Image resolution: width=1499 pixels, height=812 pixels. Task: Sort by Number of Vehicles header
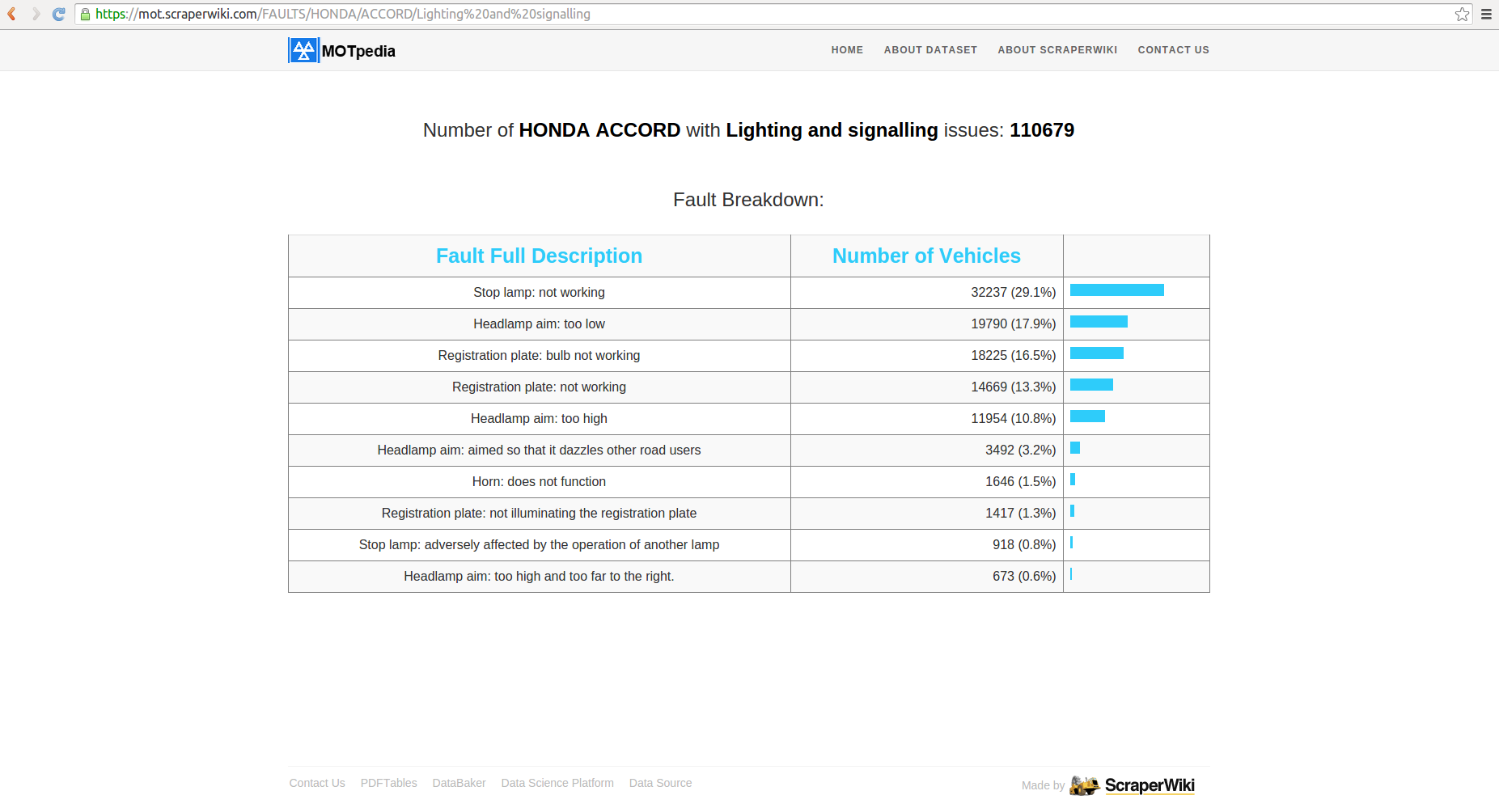click(x=926, y=256)
